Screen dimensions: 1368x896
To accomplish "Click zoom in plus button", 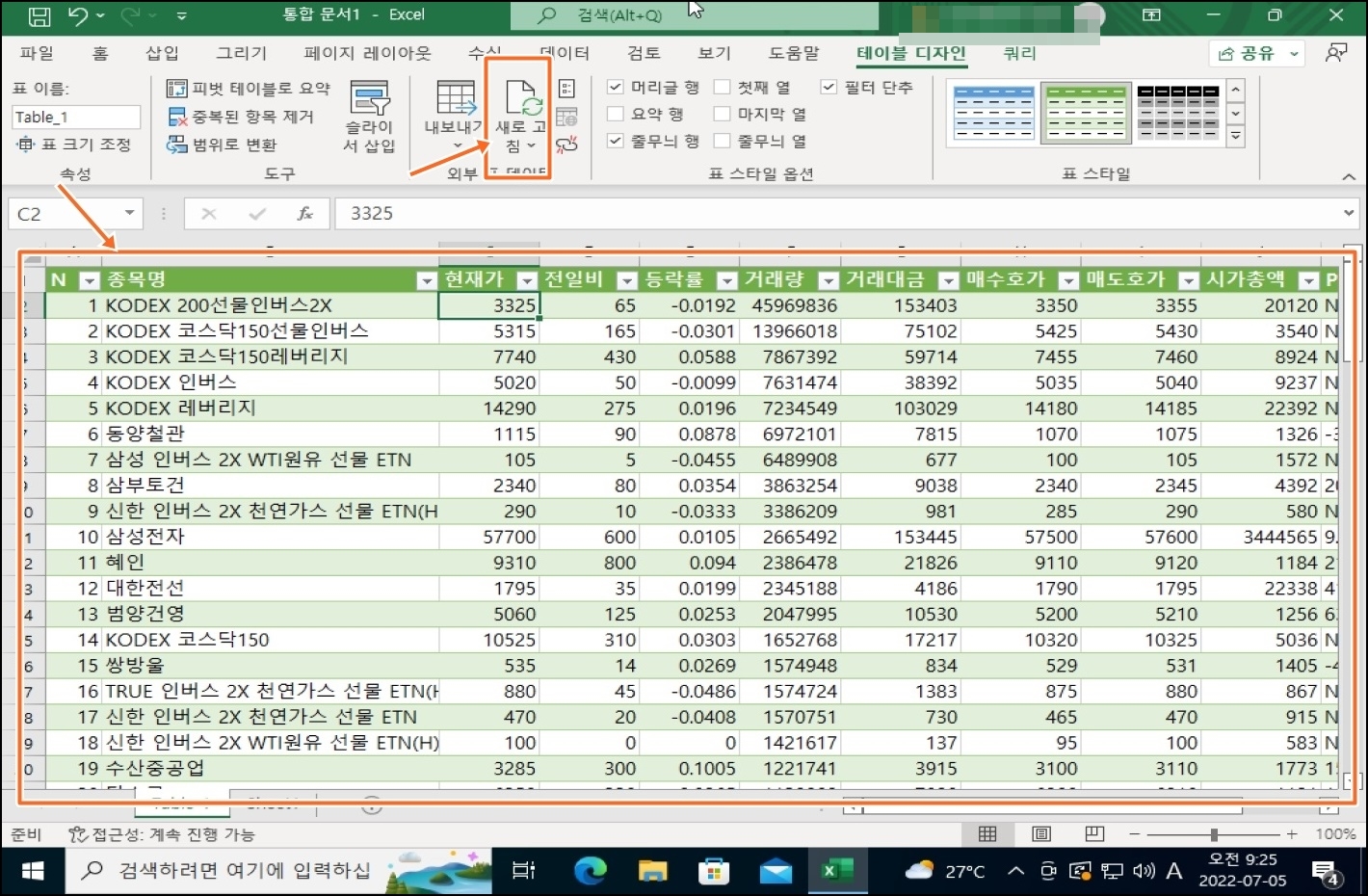I will click(x=1291, y=834).
